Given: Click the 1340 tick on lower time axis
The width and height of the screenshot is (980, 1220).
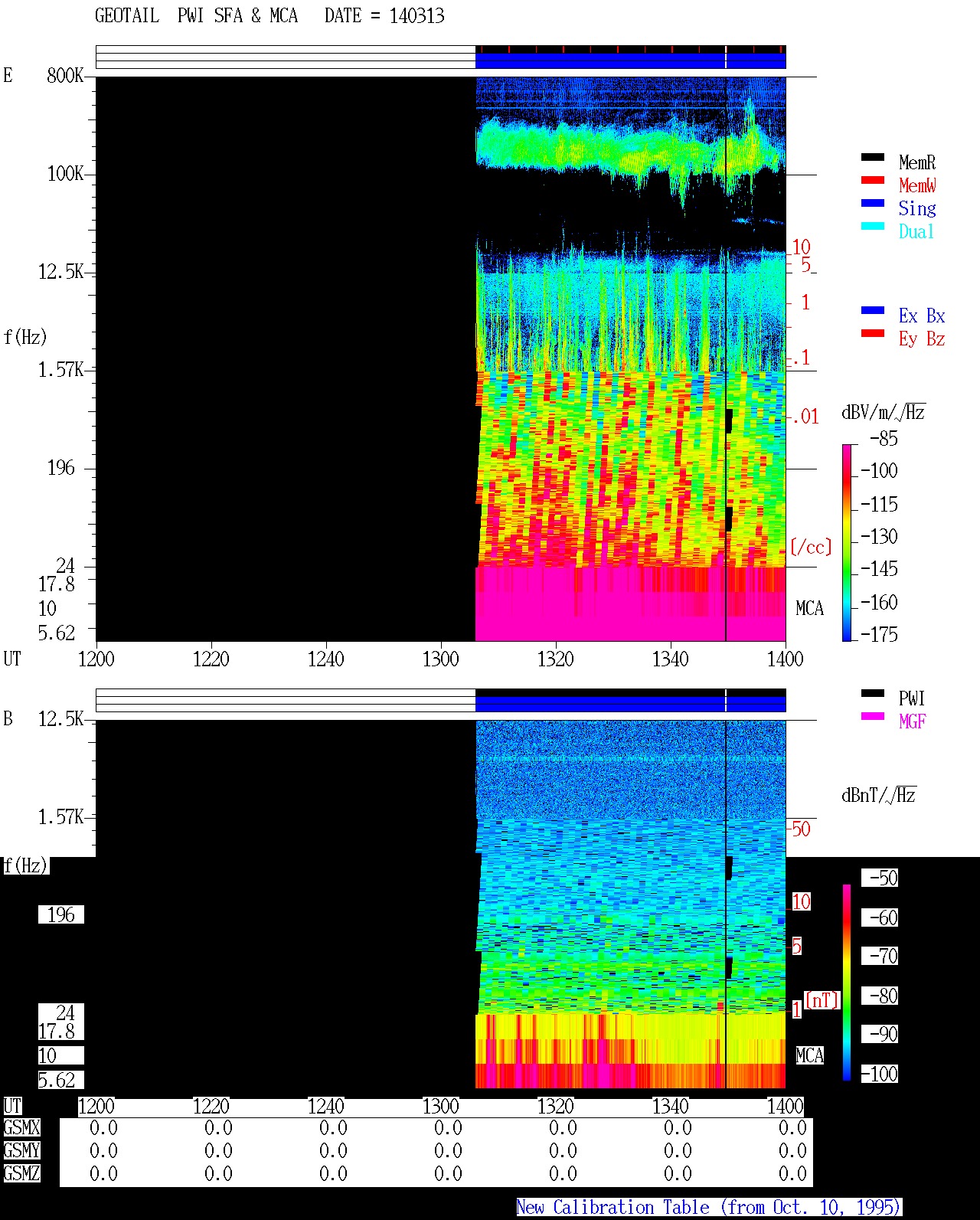Looking at the screenshot, I should click(671, 1106).
